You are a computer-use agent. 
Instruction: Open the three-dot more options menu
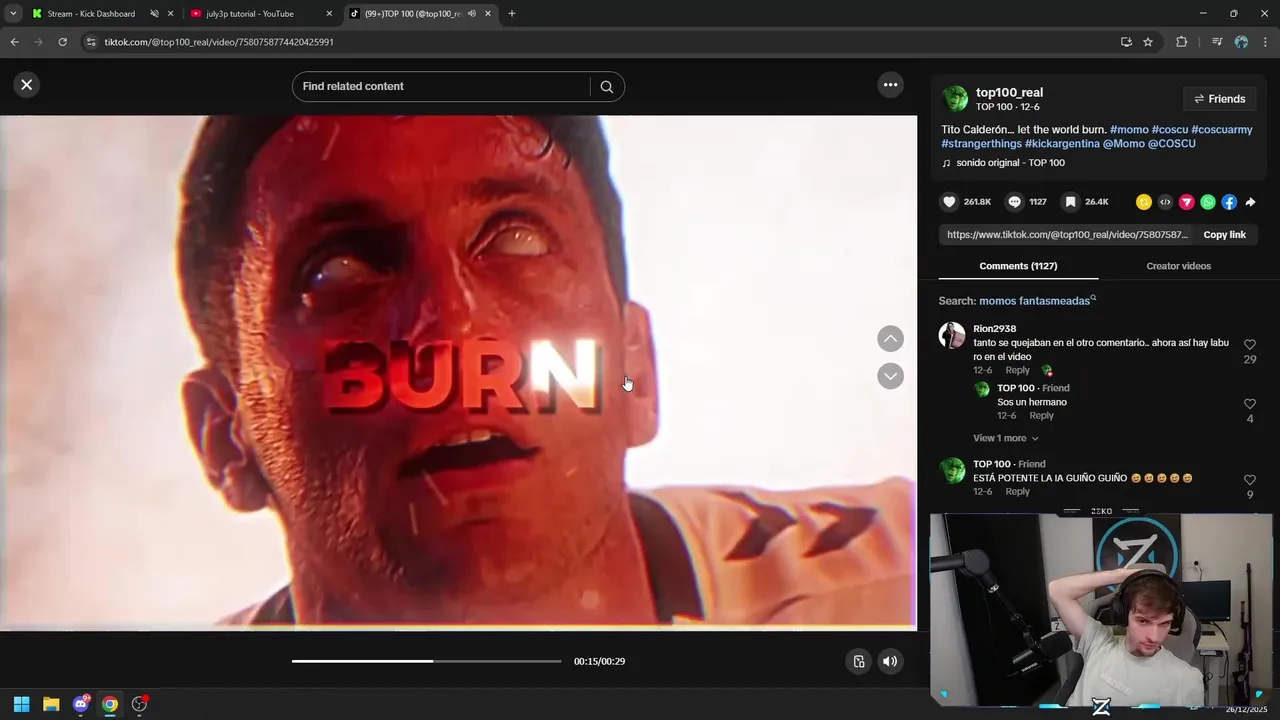tap(890, 85)
